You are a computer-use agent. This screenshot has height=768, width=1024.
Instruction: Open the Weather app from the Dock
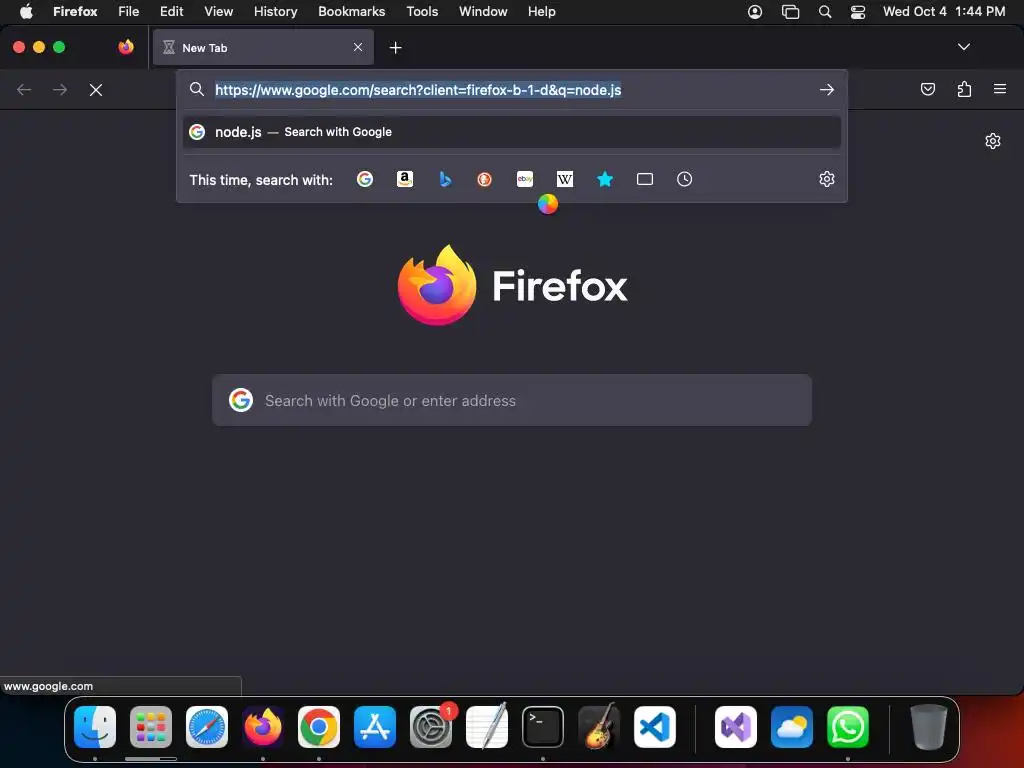[792, 727]
